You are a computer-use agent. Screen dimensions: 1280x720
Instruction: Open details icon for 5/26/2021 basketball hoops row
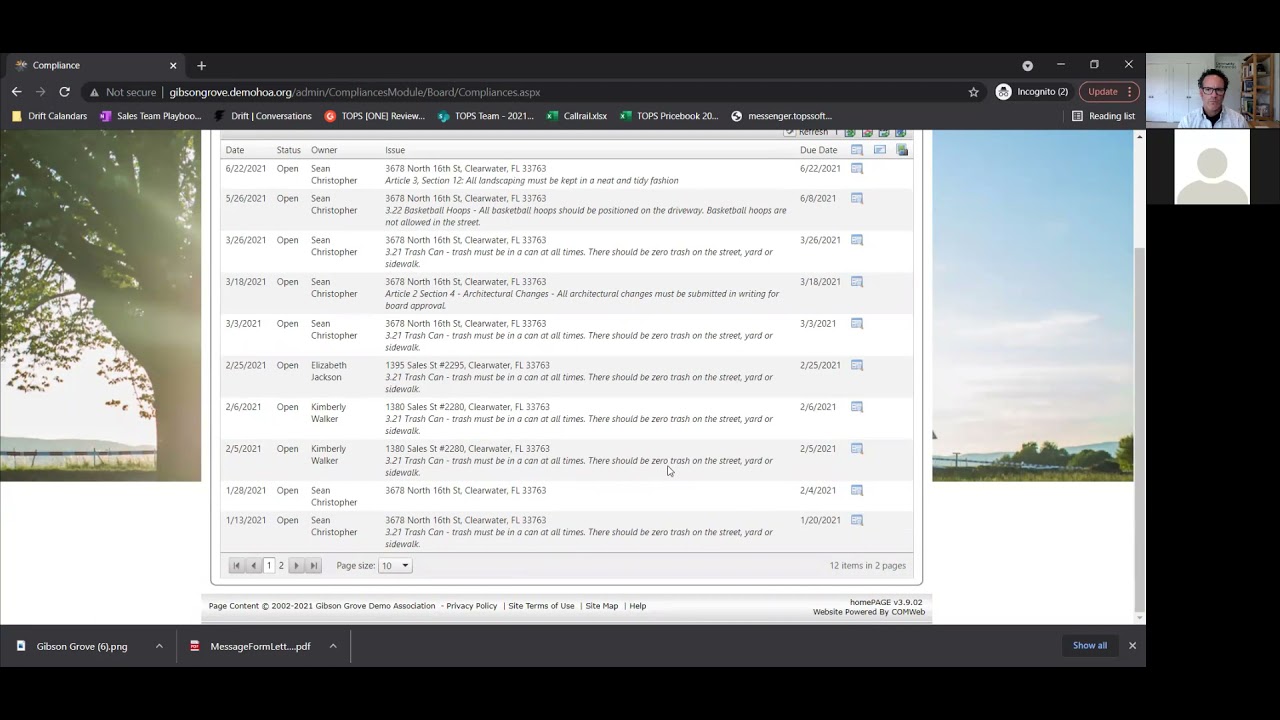(x=857, y=199)
